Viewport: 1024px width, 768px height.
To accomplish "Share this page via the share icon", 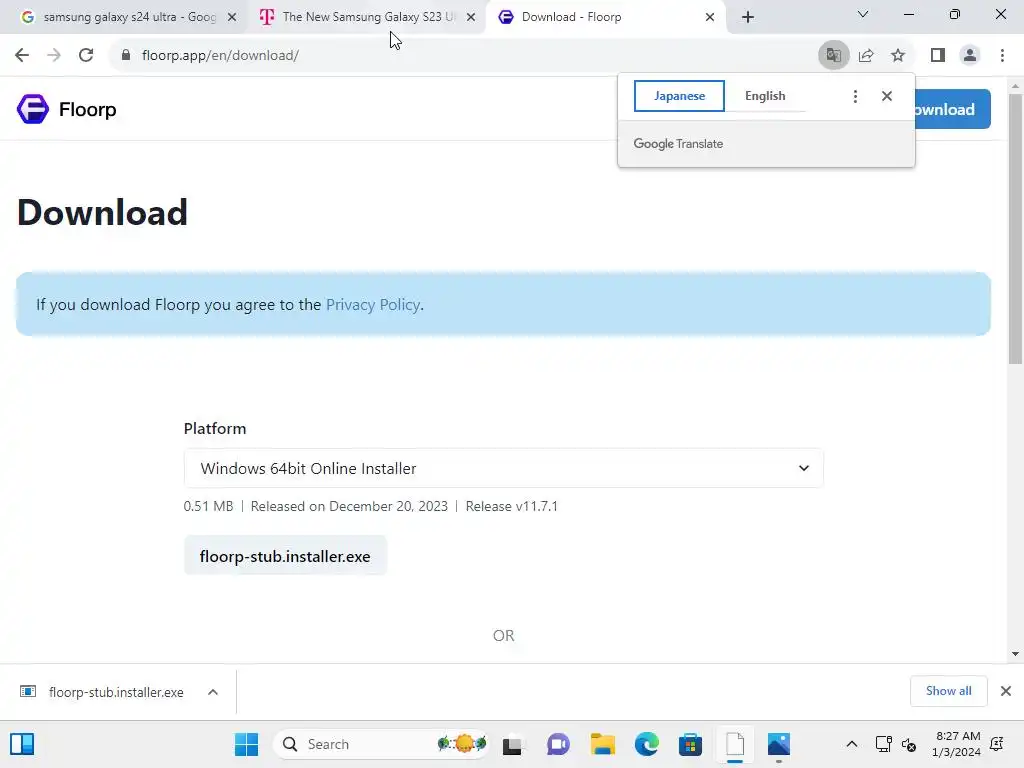I will click(866, 56).
